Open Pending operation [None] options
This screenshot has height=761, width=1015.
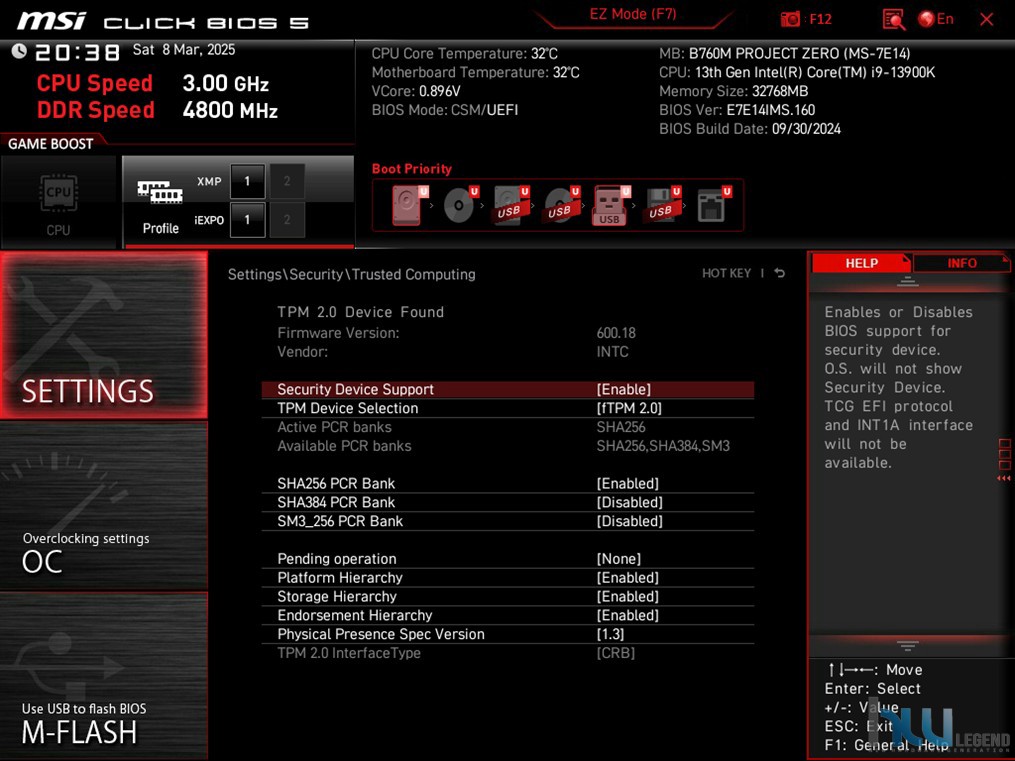tap(619, 559)
